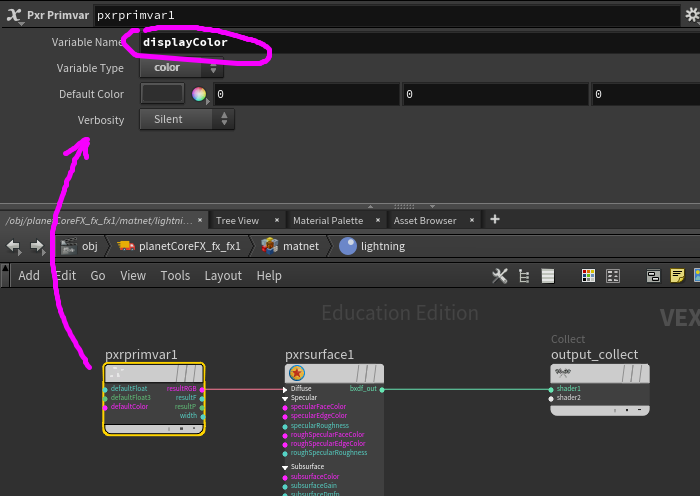
Task: Click the roughSpecularRoughness input label
Action: pos(329,453)
